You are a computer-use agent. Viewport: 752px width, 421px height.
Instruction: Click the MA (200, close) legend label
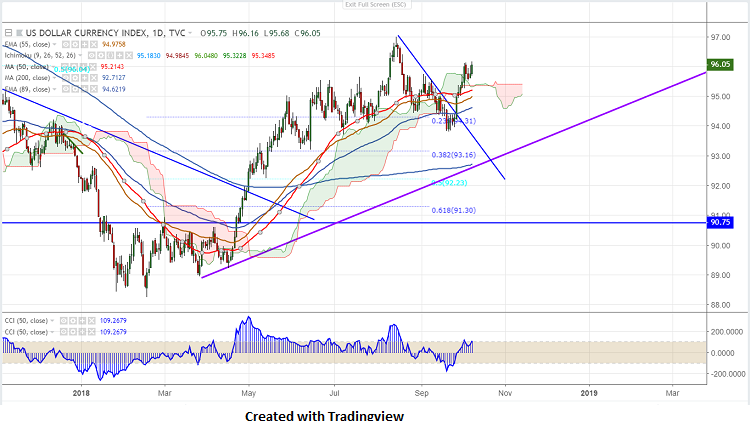pos(27,78)
